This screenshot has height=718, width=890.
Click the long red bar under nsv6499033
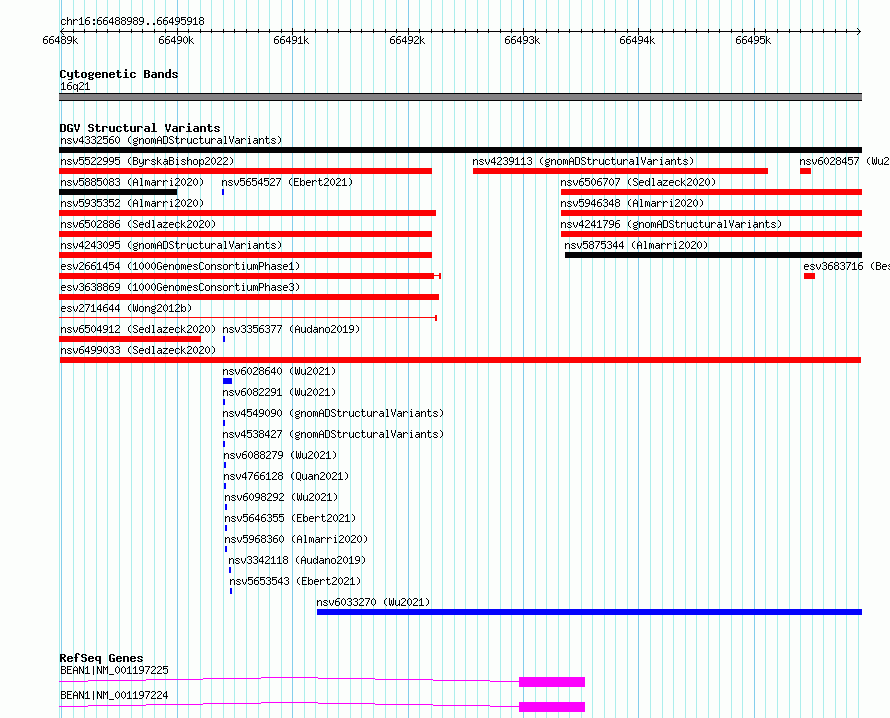(460, 360)
